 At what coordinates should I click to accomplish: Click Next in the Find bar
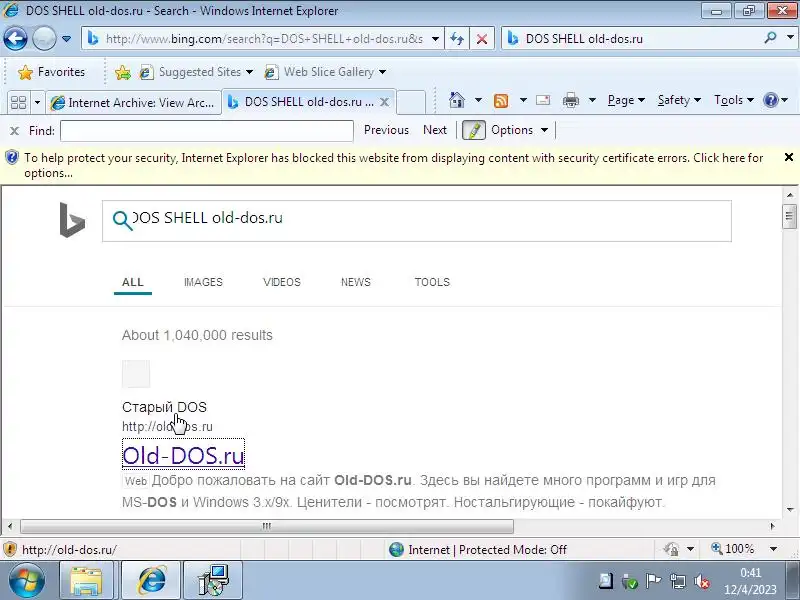tap(435, 130)
